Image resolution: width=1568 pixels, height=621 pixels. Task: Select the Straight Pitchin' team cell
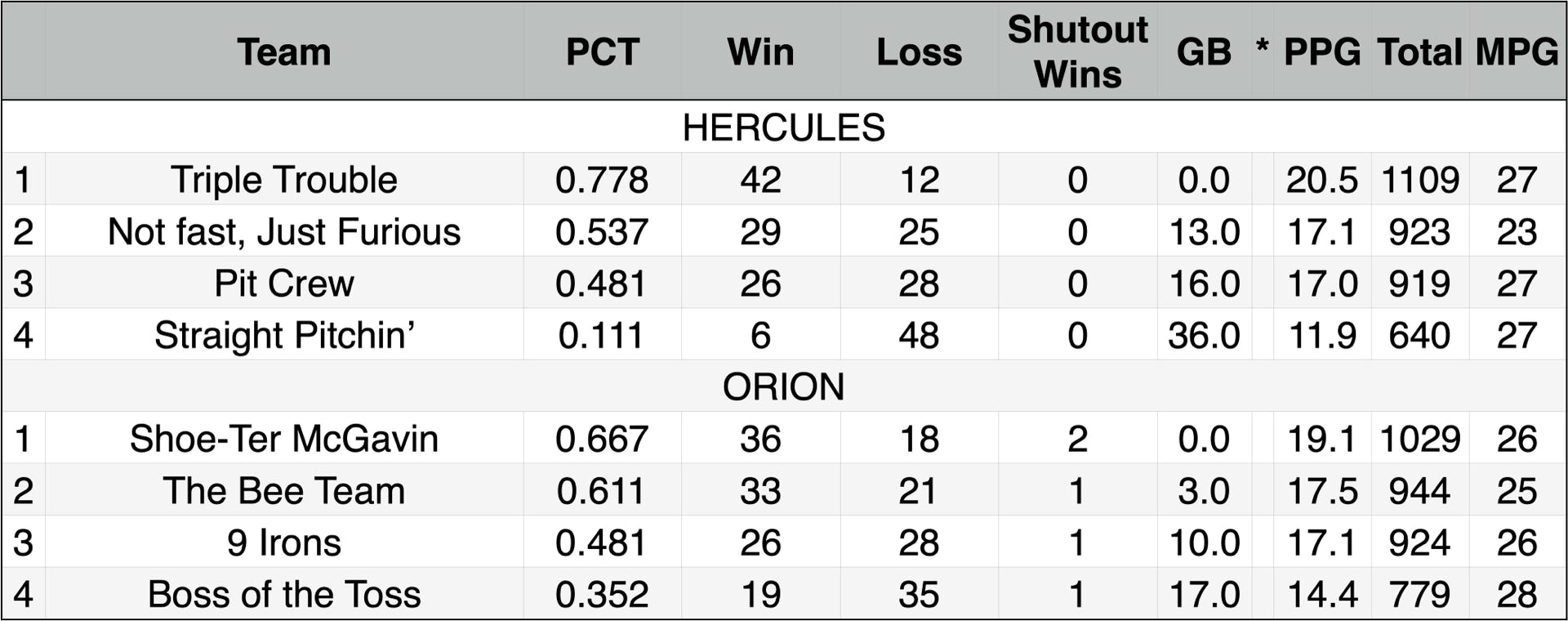(283, 335)
